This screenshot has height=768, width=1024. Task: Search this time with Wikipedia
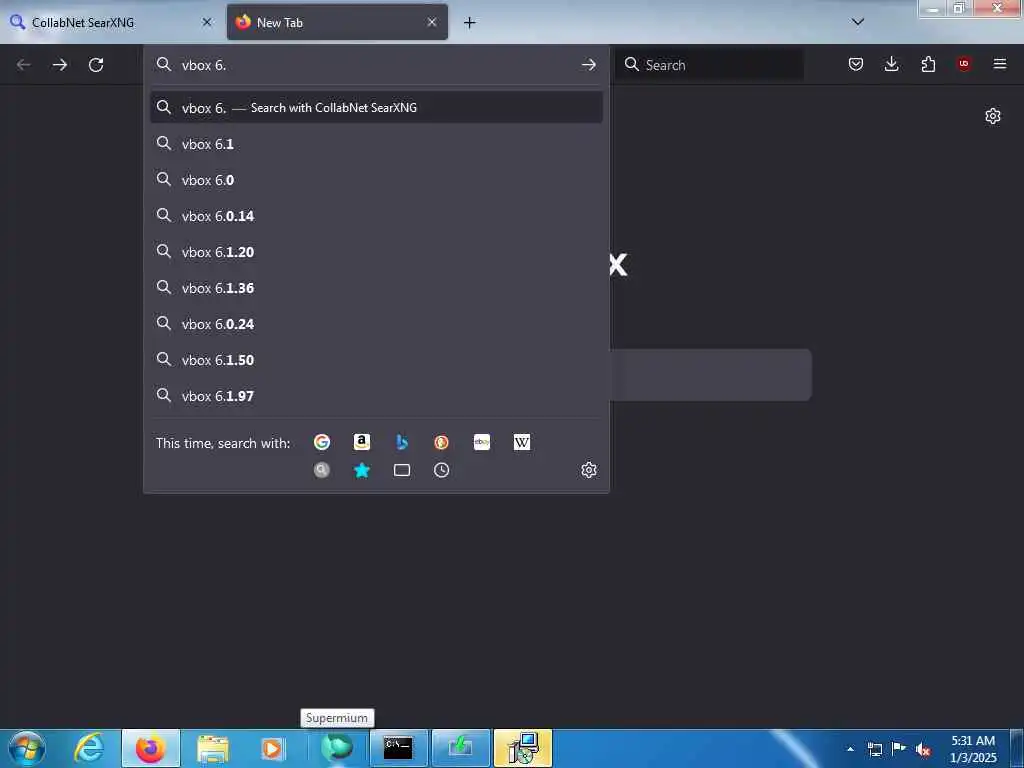click(x=522, y=442)
